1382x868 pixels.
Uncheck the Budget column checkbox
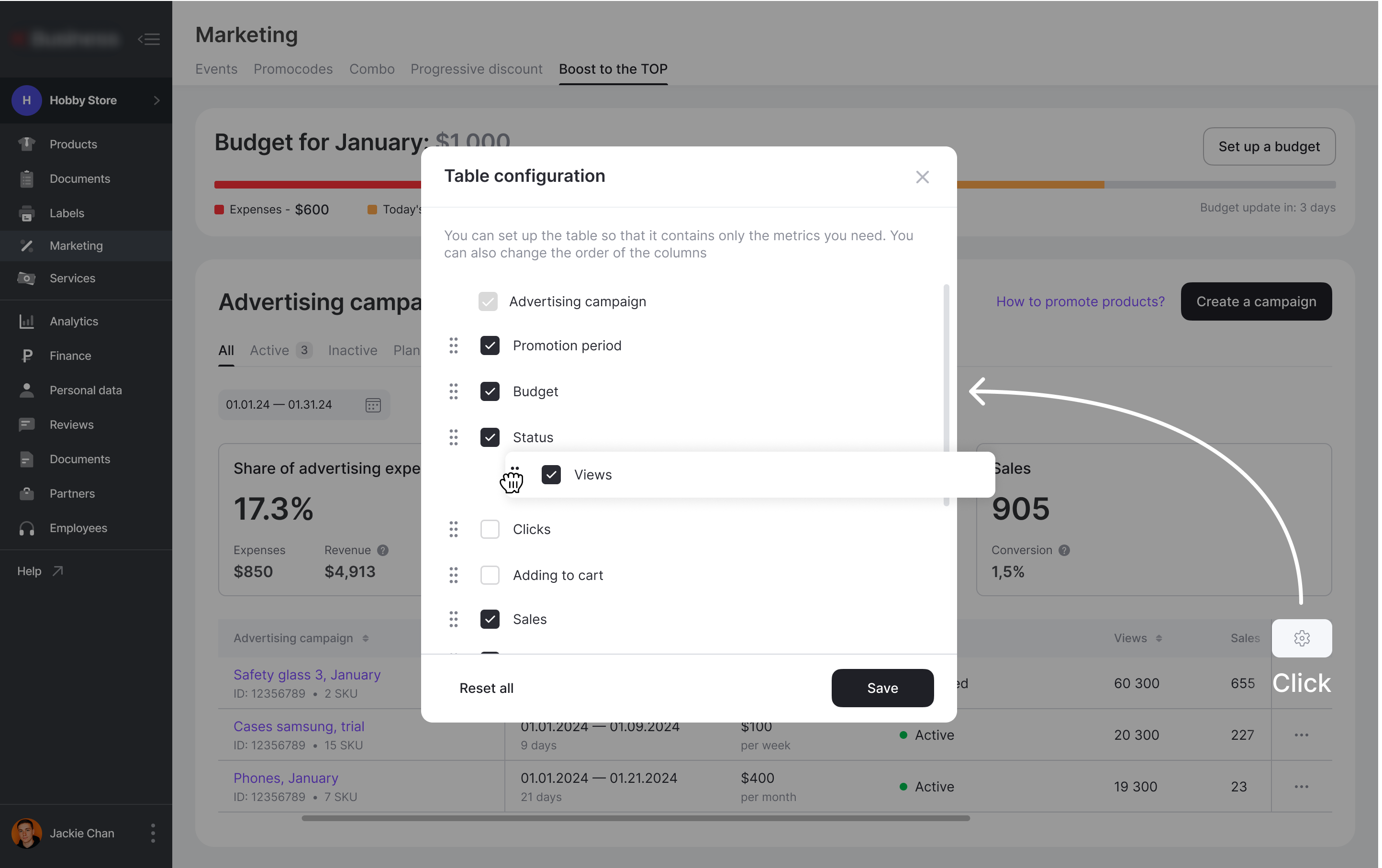point(490,391)
